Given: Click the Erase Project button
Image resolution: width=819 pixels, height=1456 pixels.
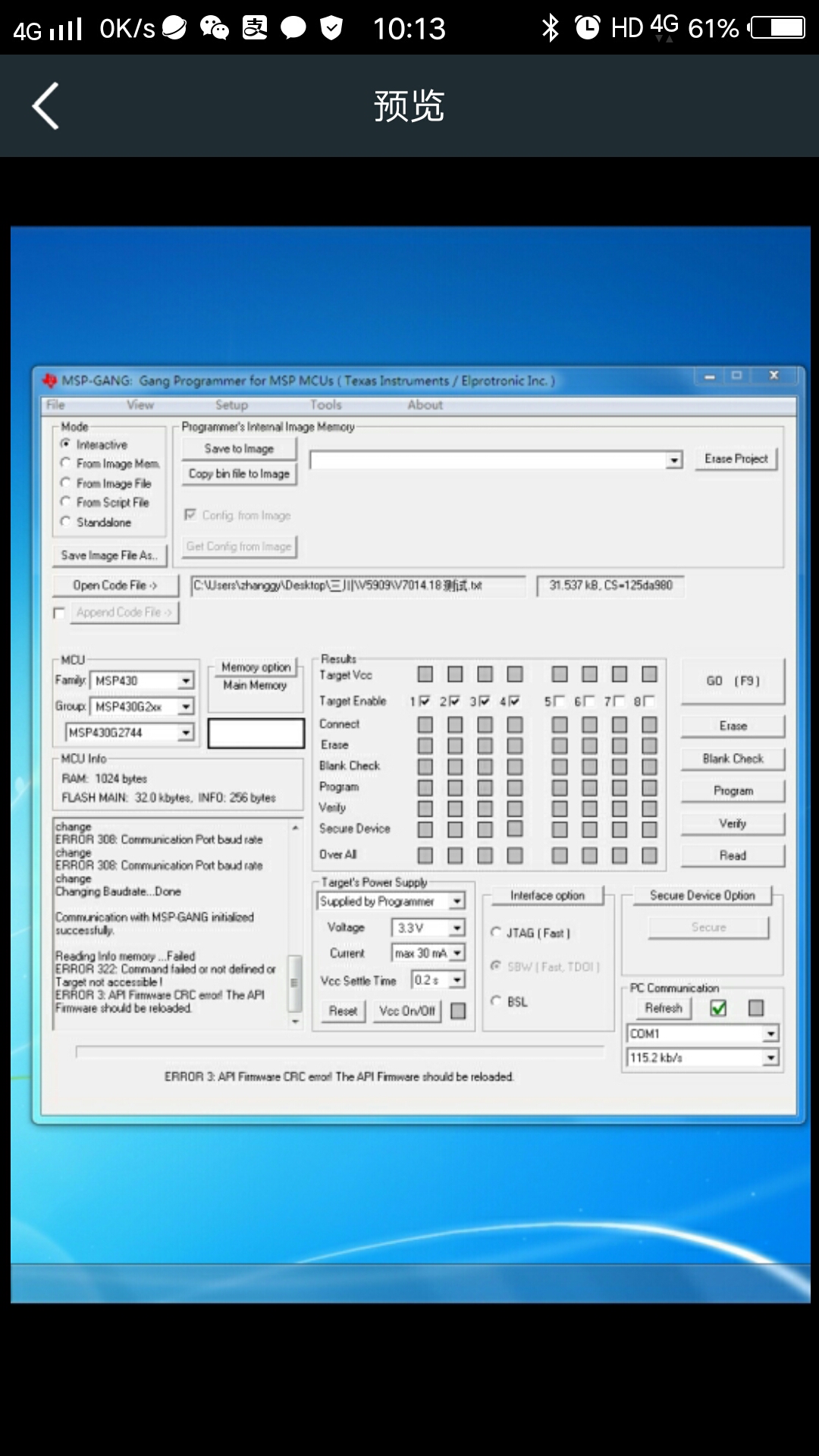Looking at the screenshot, I should [x=736, y=459].
